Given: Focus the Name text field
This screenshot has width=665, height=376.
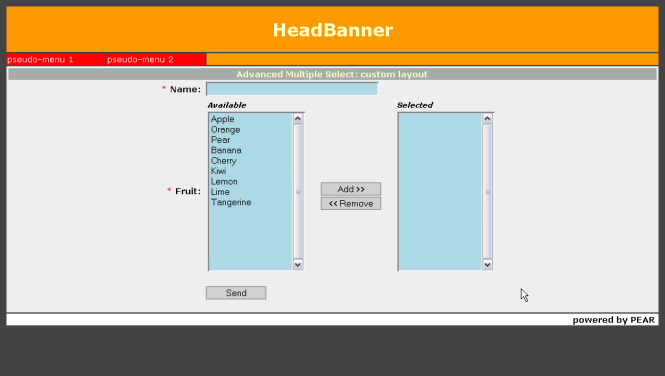Looking at the screenshot, I should pyautogui.click(x=292, y=89).
